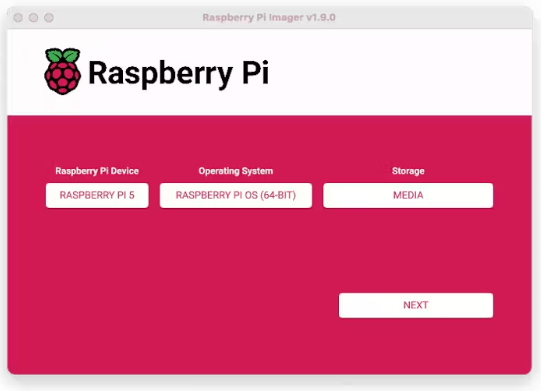Click the word Imager in the title bar
The height and width of the screenshot is (391, 541).
pos(286,18)
